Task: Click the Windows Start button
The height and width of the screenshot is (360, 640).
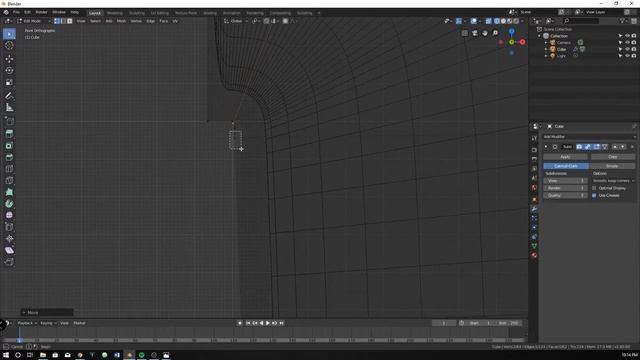Action: click(x=6, y=355)
